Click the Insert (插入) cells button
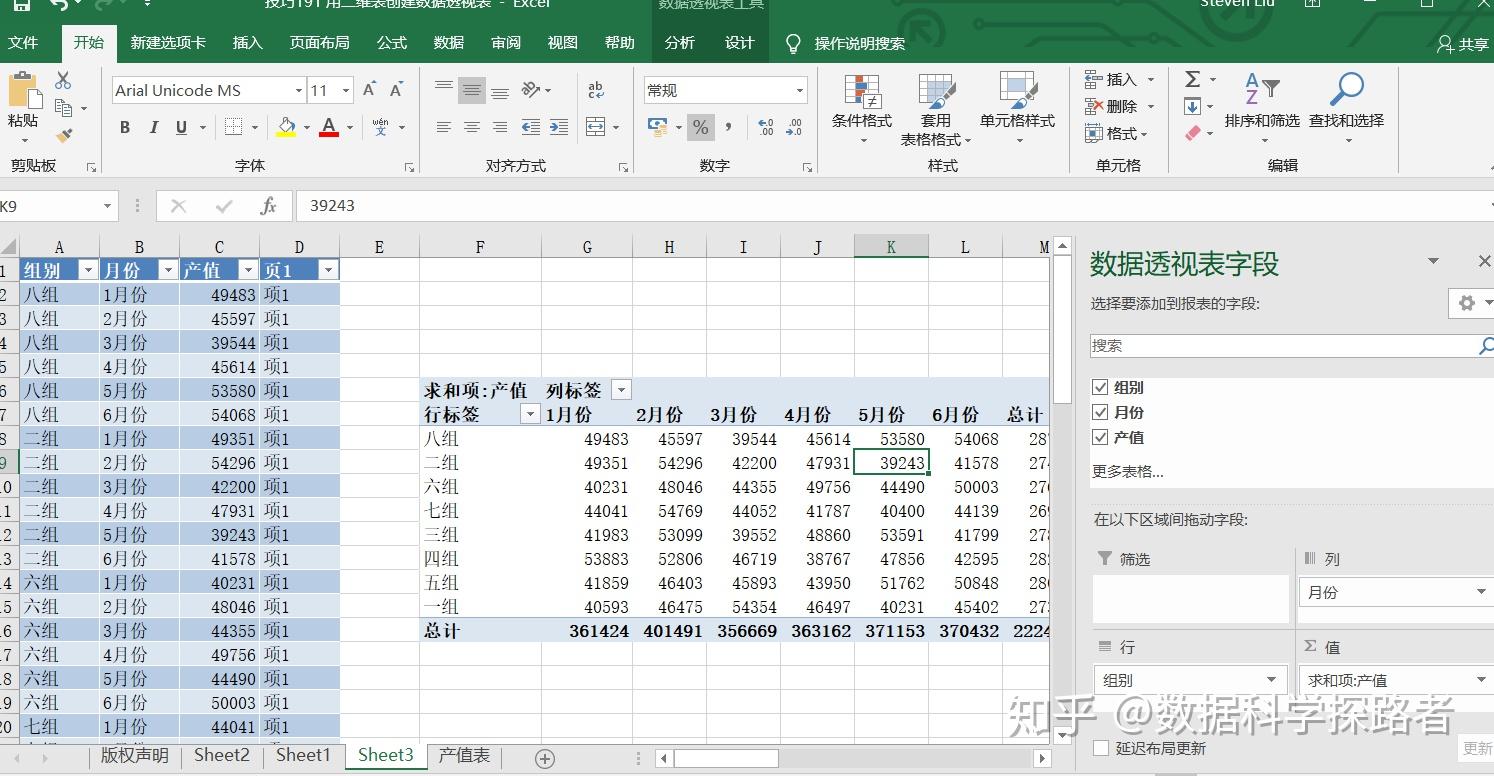Screen dimensions: 1494x776 1120,79
